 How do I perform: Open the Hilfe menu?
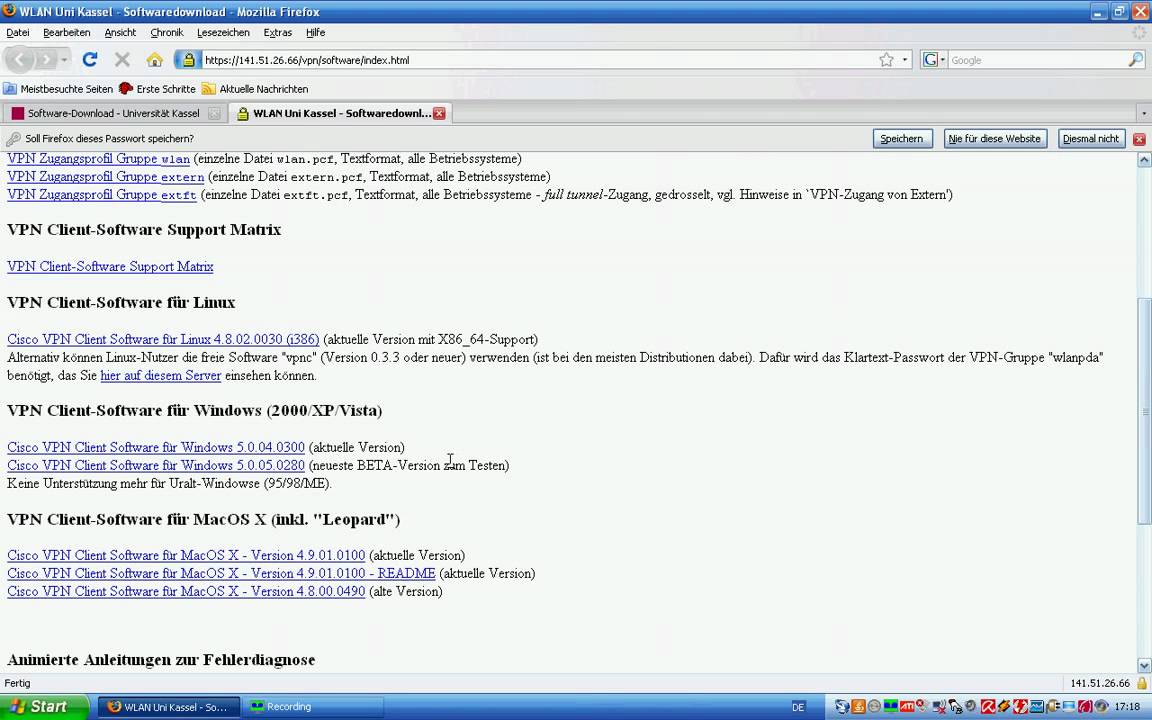(316, 32)
